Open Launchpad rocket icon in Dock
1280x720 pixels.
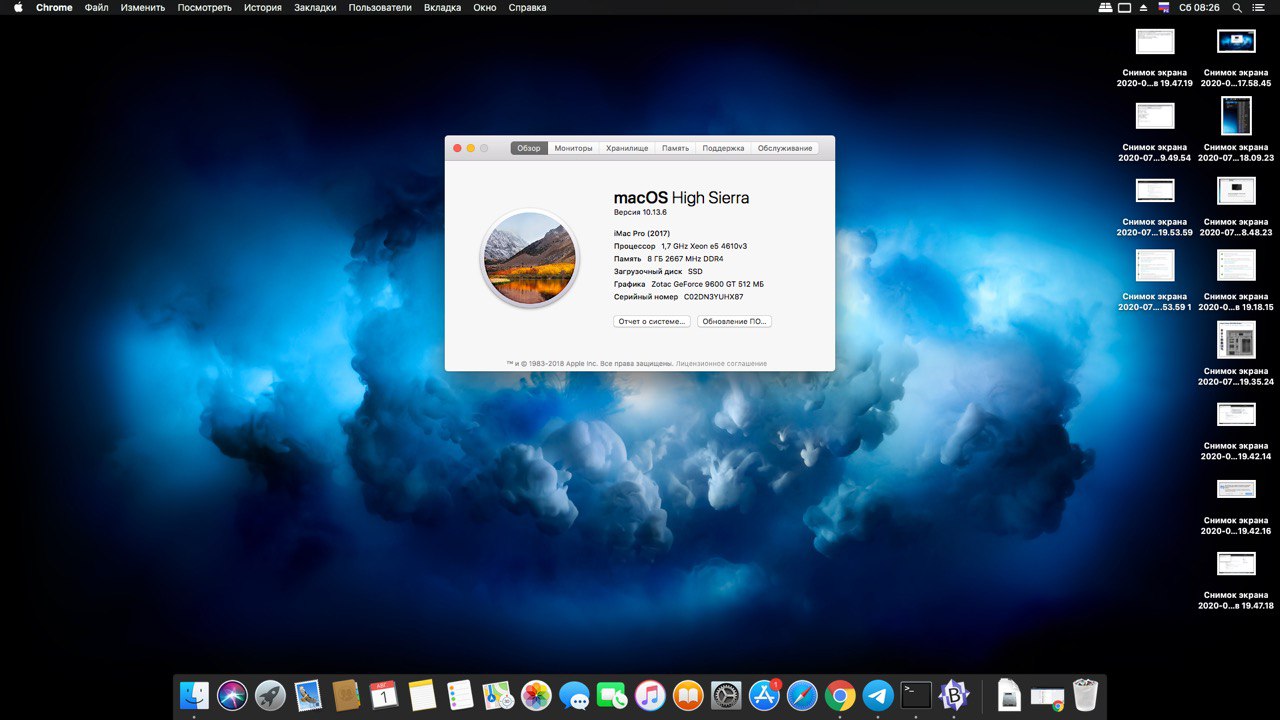(270, 695)
